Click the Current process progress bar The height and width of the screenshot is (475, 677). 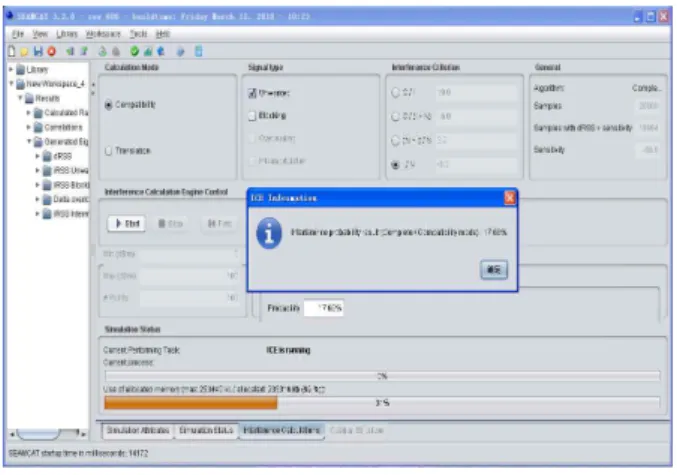pyautogui.click(x=382, y=376)
